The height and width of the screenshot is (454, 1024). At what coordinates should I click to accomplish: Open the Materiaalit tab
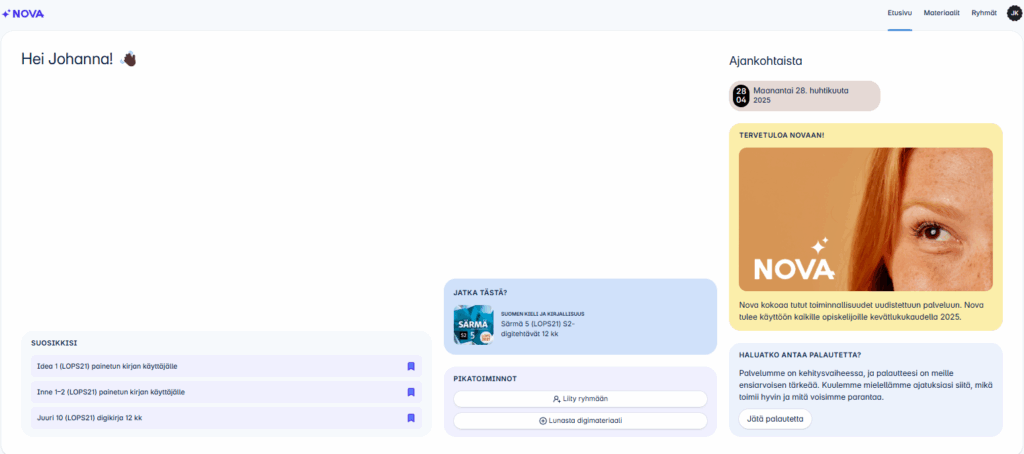coord(941,13)
